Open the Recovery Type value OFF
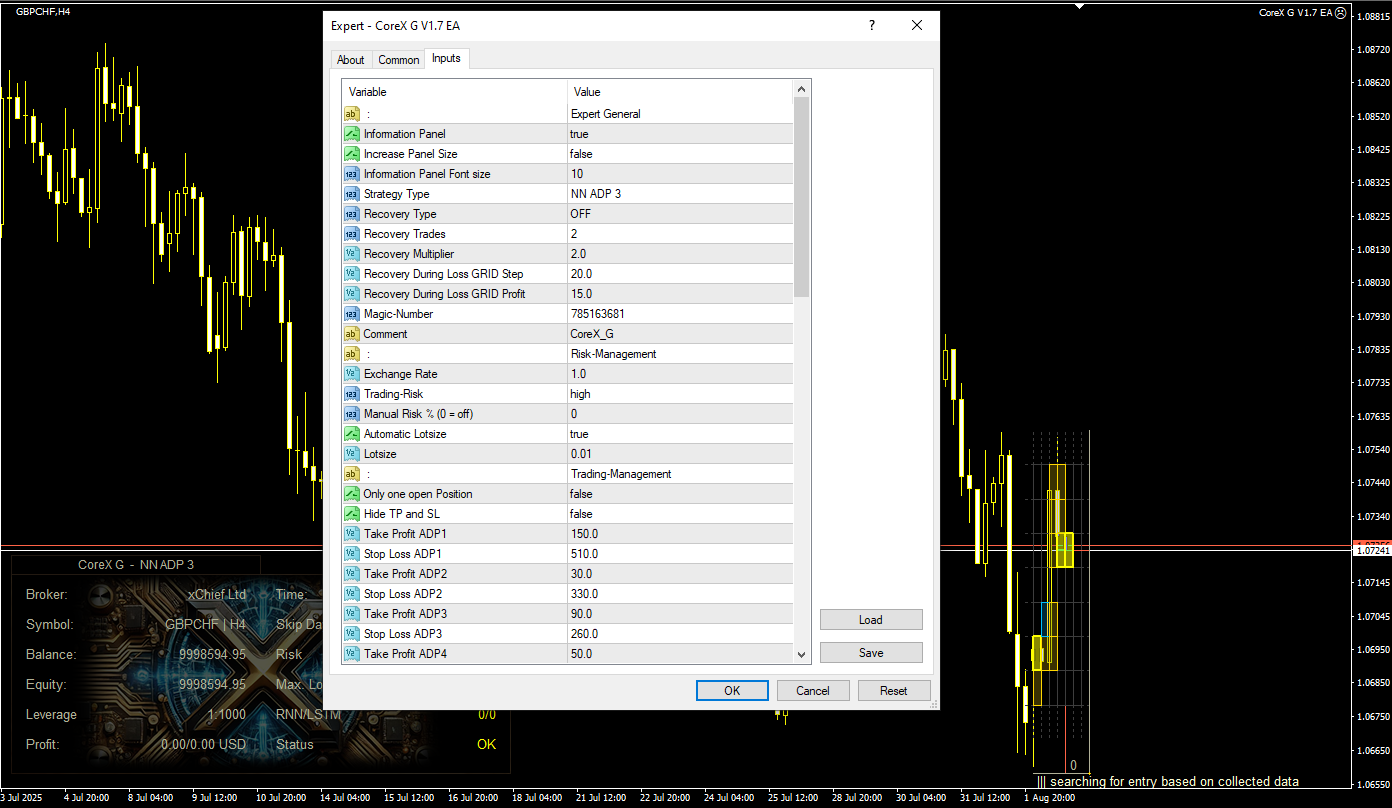Screen dimensions: 1392x808 680,214
